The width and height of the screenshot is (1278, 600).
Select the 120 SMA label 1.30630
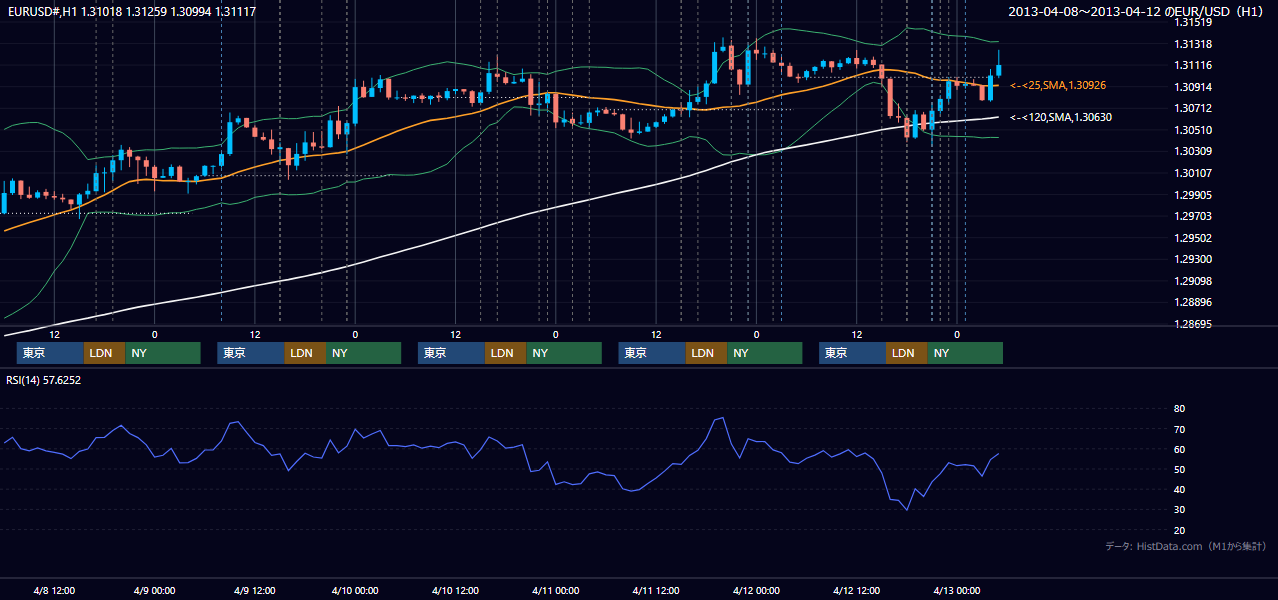(1061, 117)
